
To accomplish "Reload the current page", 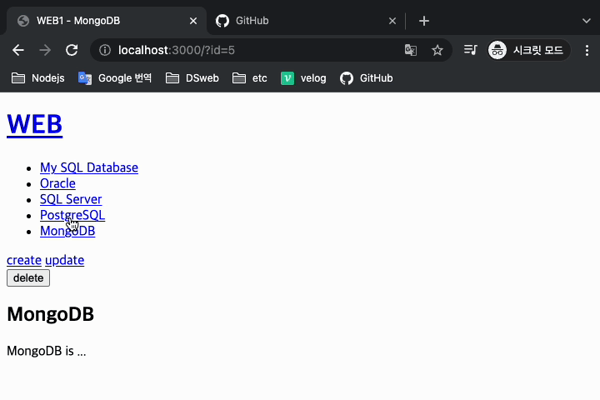I will (72, 50).
